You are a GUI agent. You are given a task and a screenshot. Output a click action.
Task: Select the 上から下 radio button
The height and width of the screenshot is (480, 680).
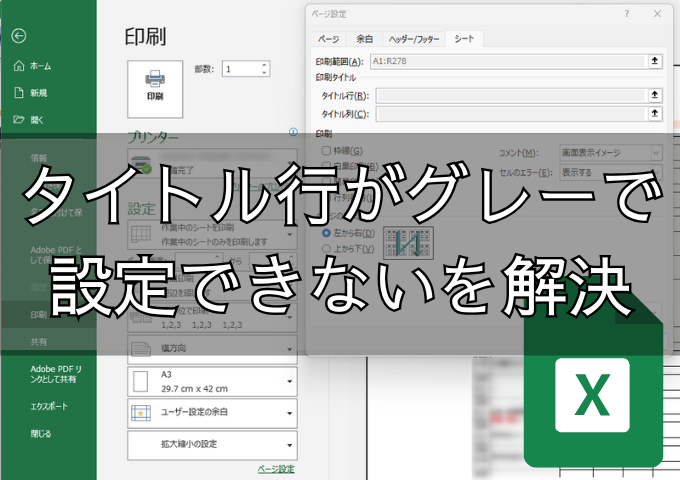(x=326, y=249)
